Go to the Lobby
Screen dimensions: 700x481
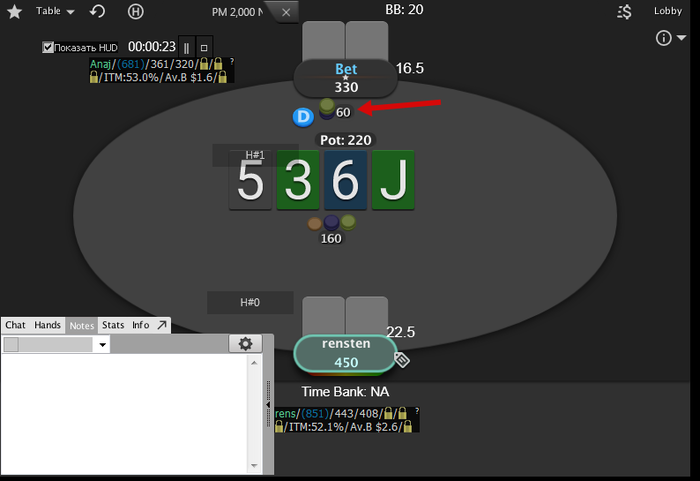pos(668,11)
